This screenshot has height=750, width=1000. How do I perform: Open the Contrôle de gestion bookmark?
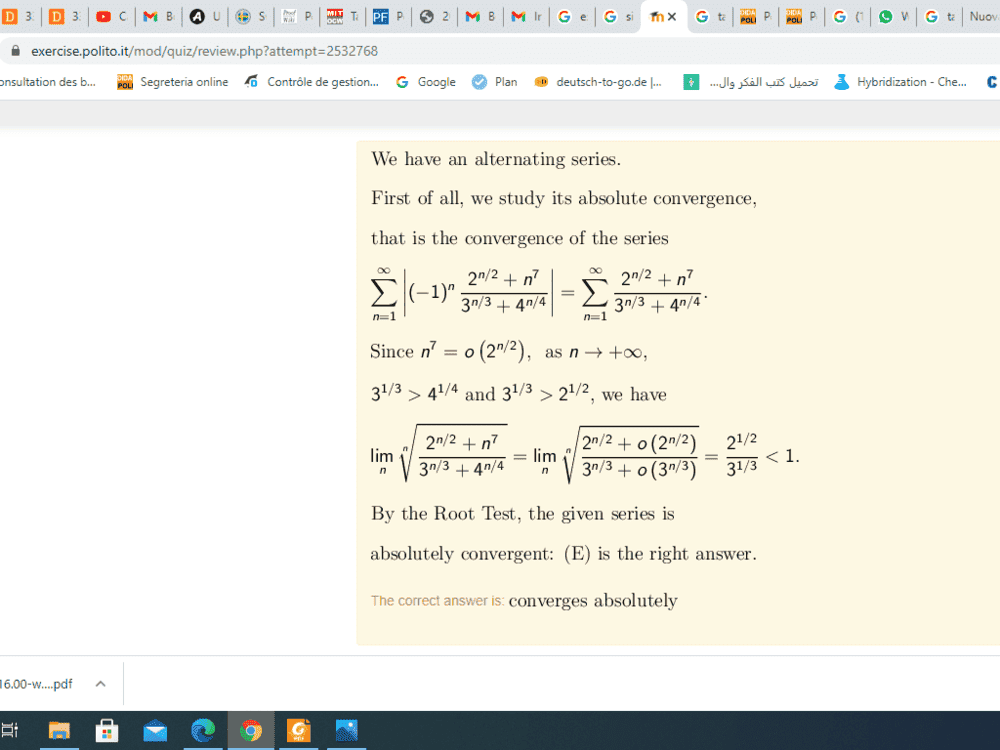coord(311,82)
